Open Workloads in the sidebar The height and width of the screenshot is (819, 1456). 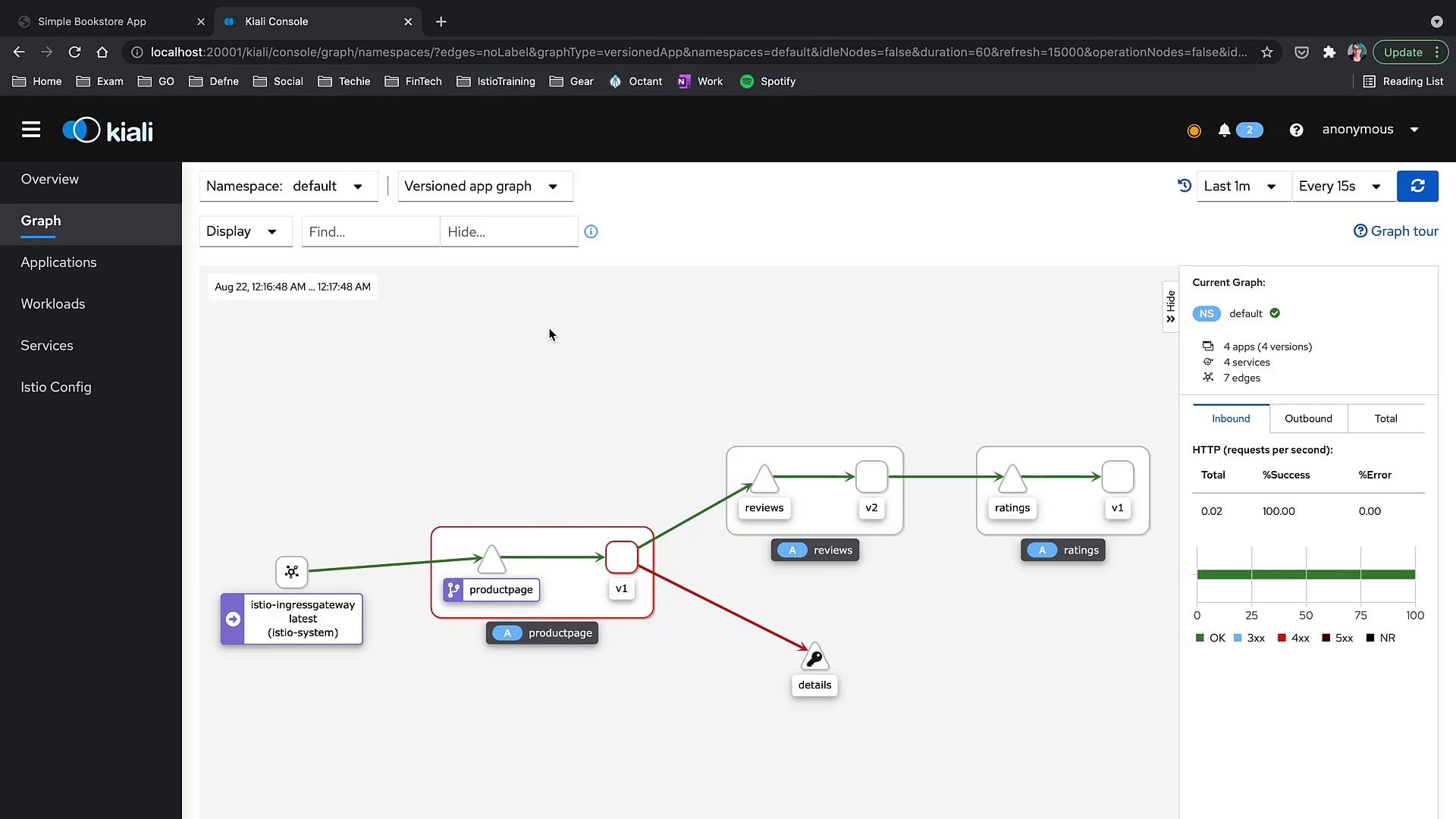[53, 304]
